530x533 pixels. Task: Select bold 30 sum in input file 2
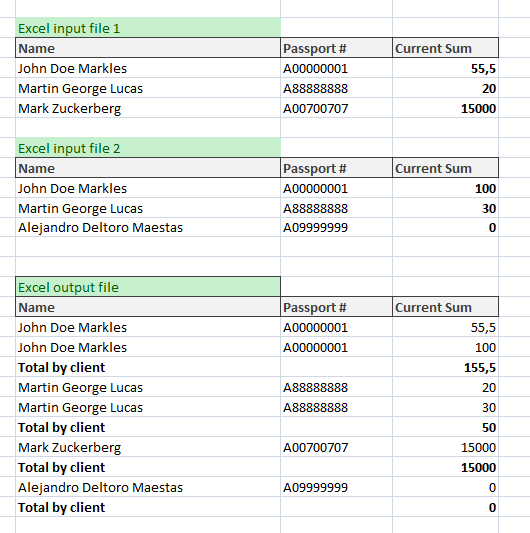pos(446,208)
